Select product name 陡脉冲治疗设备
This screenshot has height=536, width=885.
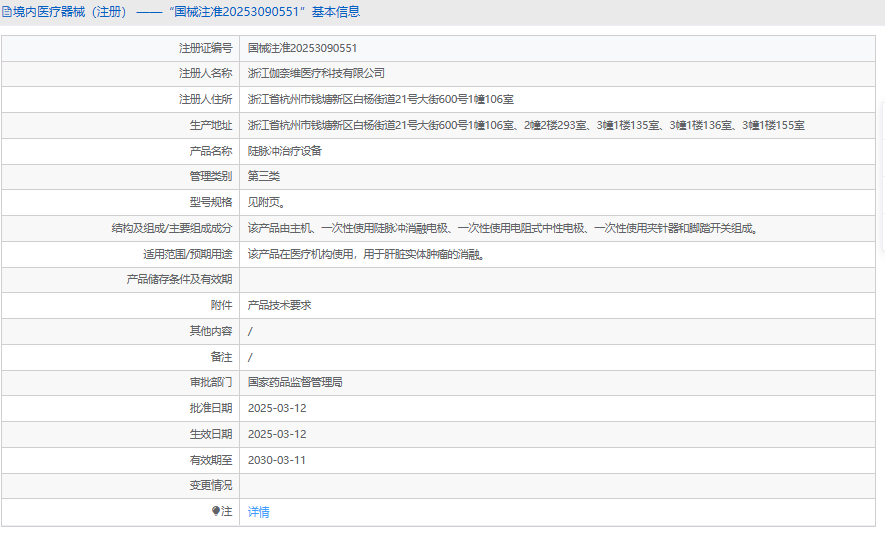(x=284, y=151)
